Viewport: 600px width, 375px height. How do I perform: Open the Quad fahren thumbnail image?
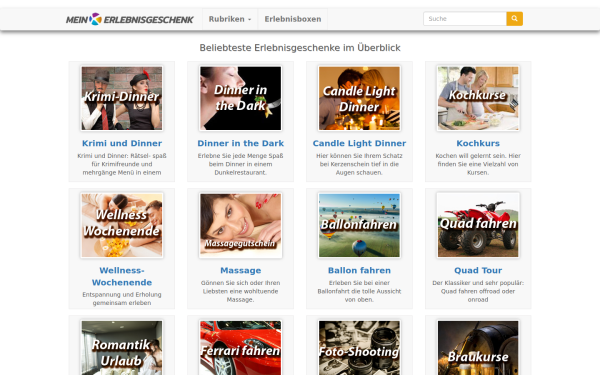pos(478,225)
